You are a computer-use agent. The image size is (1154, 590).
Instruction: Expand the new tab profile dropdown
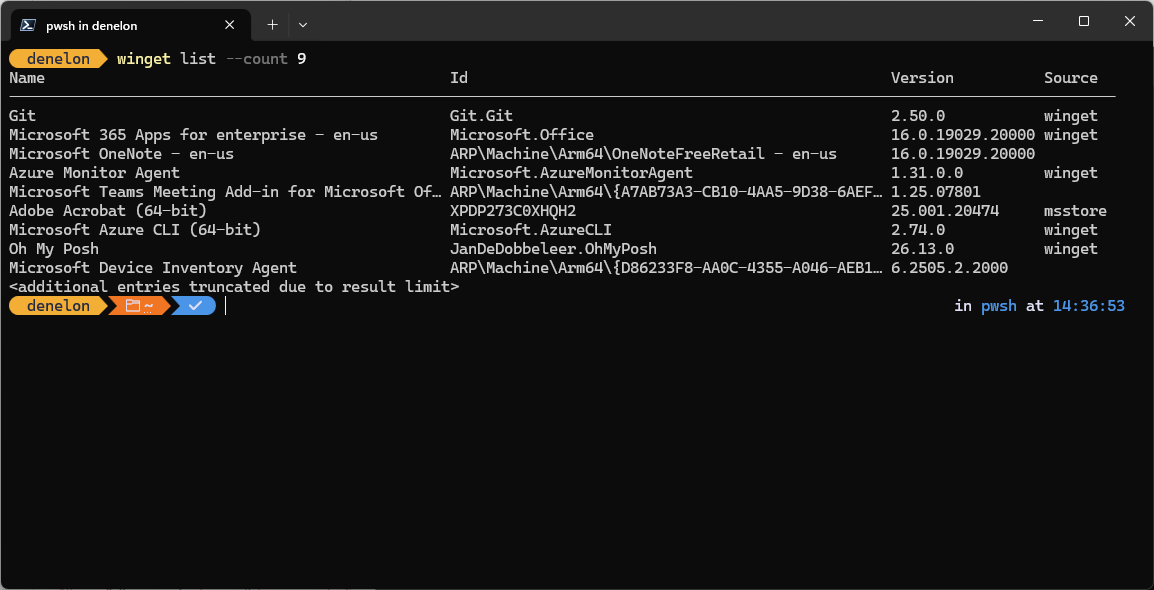tap(302, 25)
